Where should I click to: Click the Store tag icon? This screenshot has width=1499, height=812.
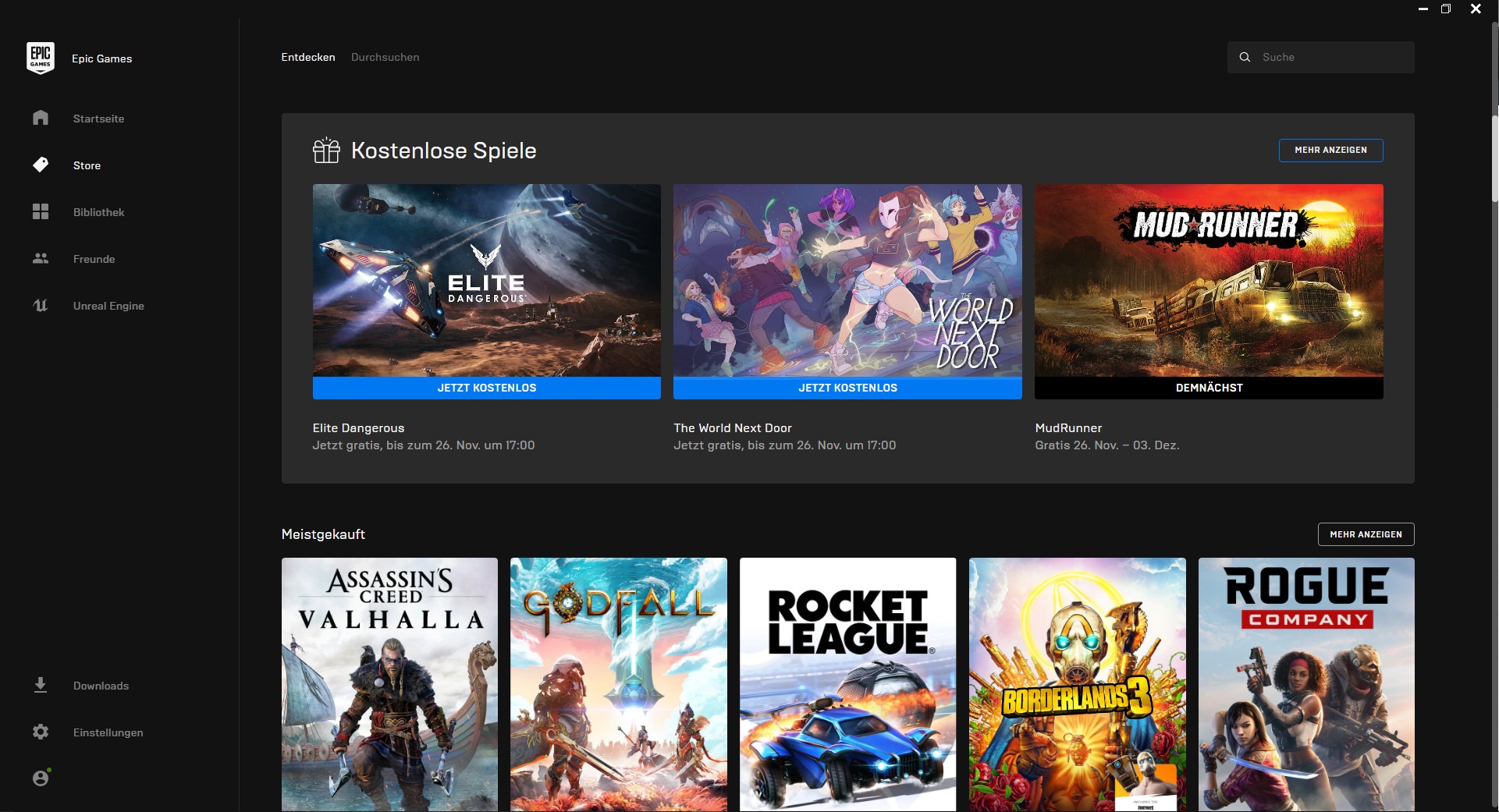point(41,165)
